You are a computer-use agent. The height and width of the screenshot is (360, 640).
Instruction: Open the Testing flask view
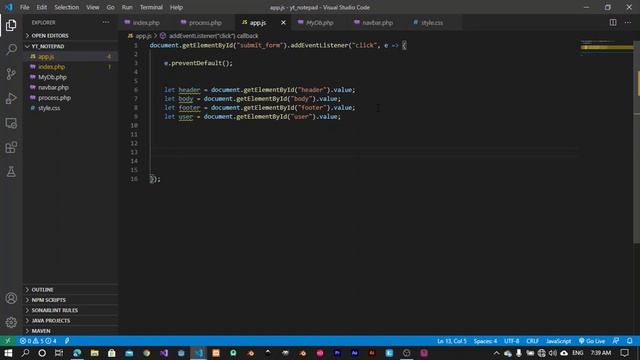tap(11, 172)
